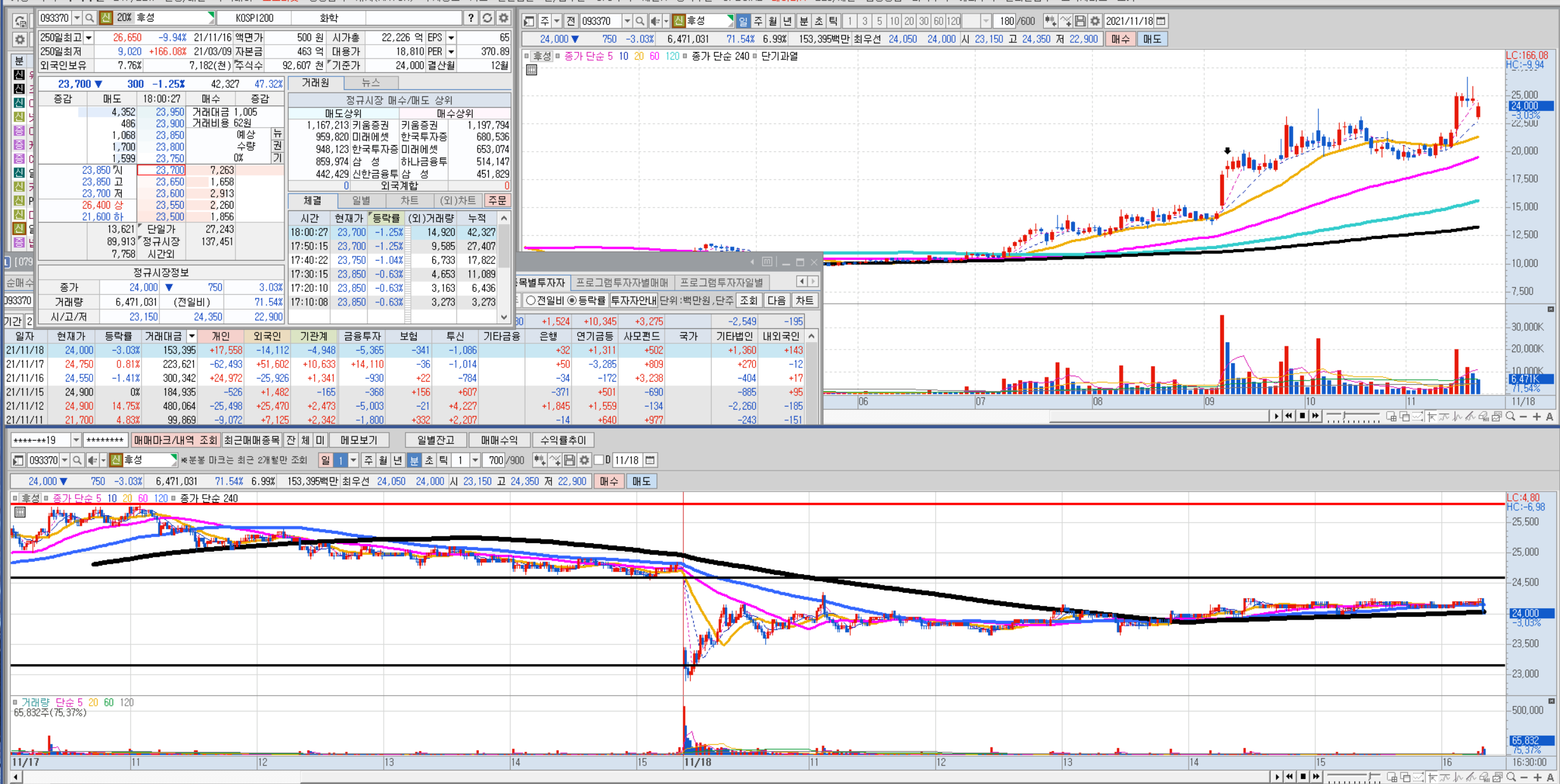Click the 매도 button in minute chart header
The width and height of the screenshot is (1560, 784).
(x=641, y=481)
